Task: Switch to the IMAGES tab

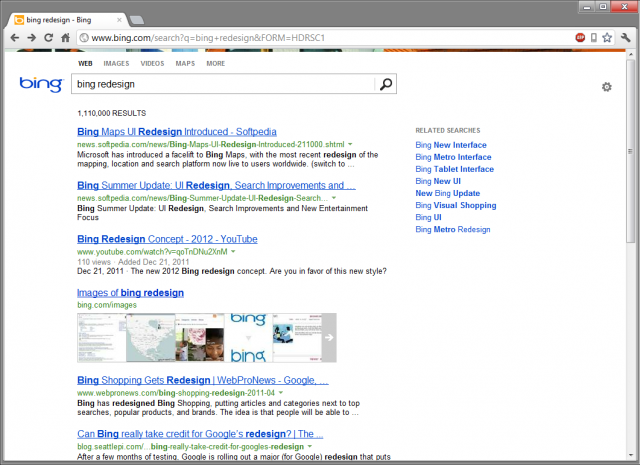Action: (x=116, y=64)
